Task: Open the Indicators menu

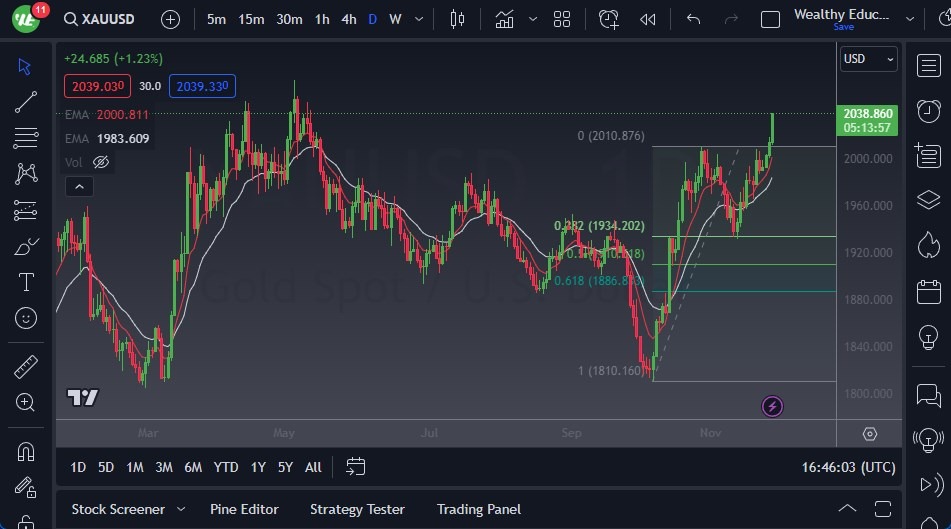Action: pos(504,19)
